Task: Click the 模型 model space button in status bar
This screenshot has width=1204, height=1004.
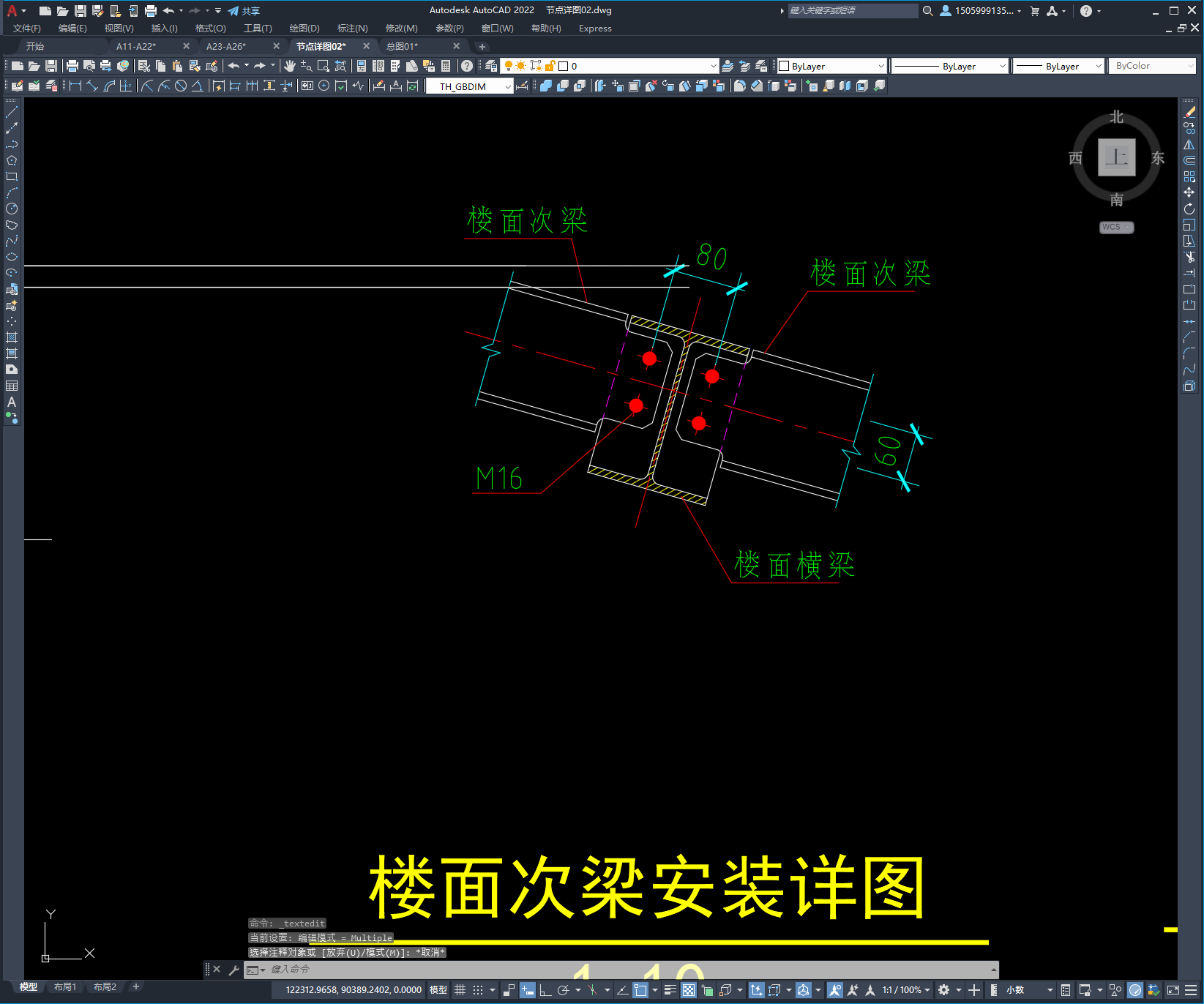Action: point(438,990)
